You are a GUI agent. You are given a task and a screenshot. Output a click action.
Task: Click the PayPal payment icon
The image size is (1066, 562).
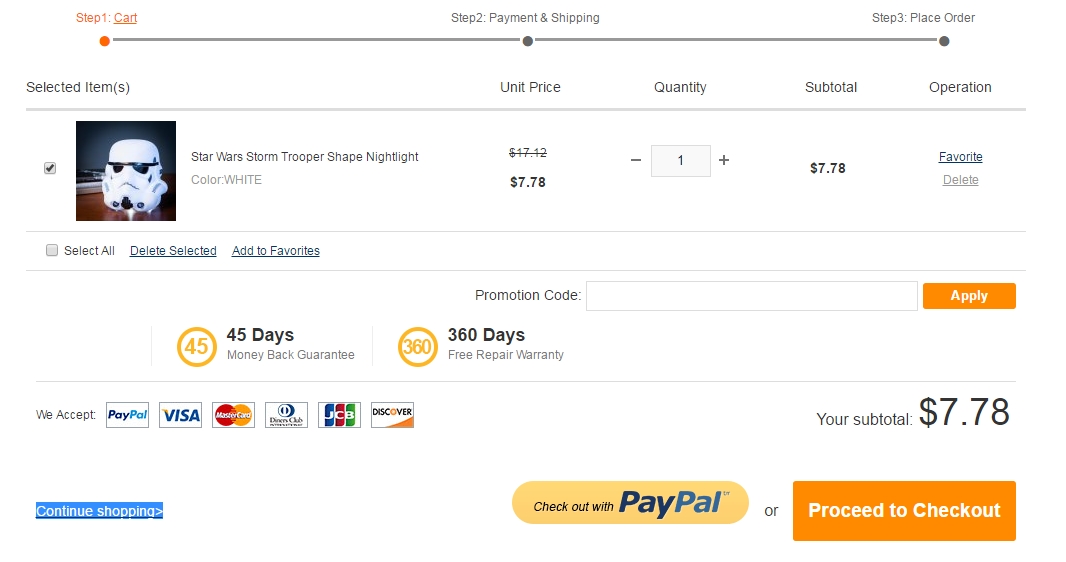pyautogui.click(x=127, y=415)
